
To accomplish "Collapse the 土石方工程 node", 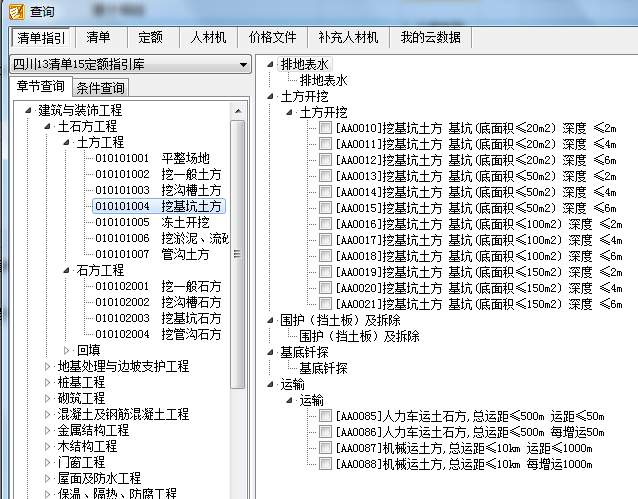I will [47, 127].
